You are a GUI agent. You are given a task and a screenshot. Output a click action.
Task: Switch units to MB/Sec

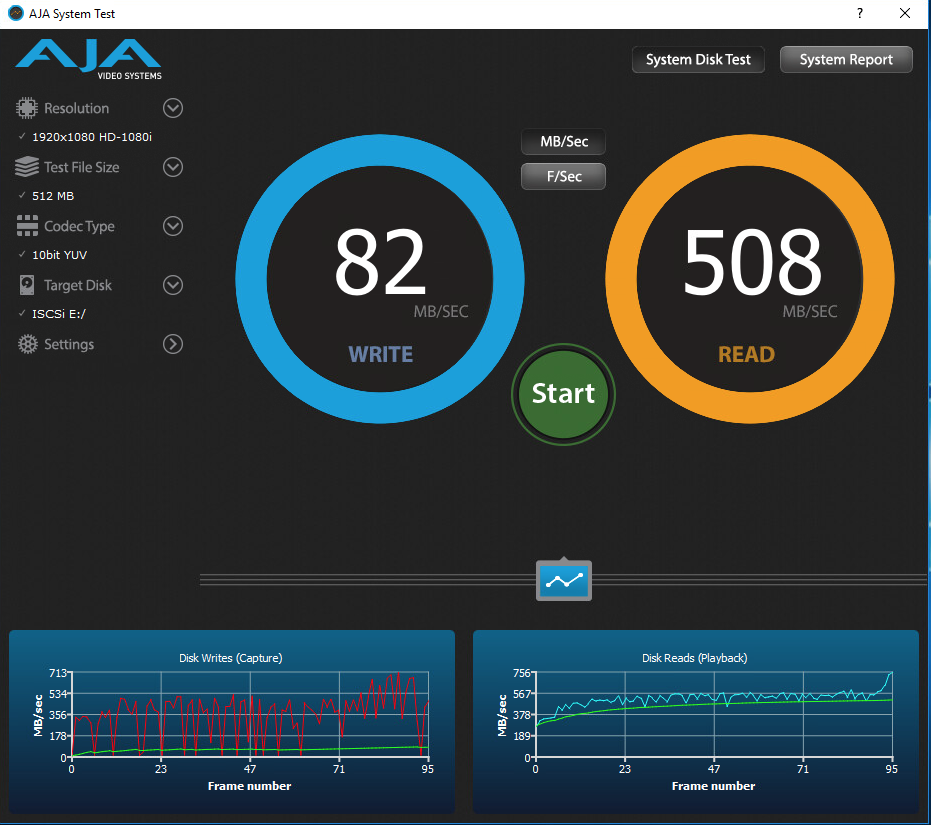563,141
